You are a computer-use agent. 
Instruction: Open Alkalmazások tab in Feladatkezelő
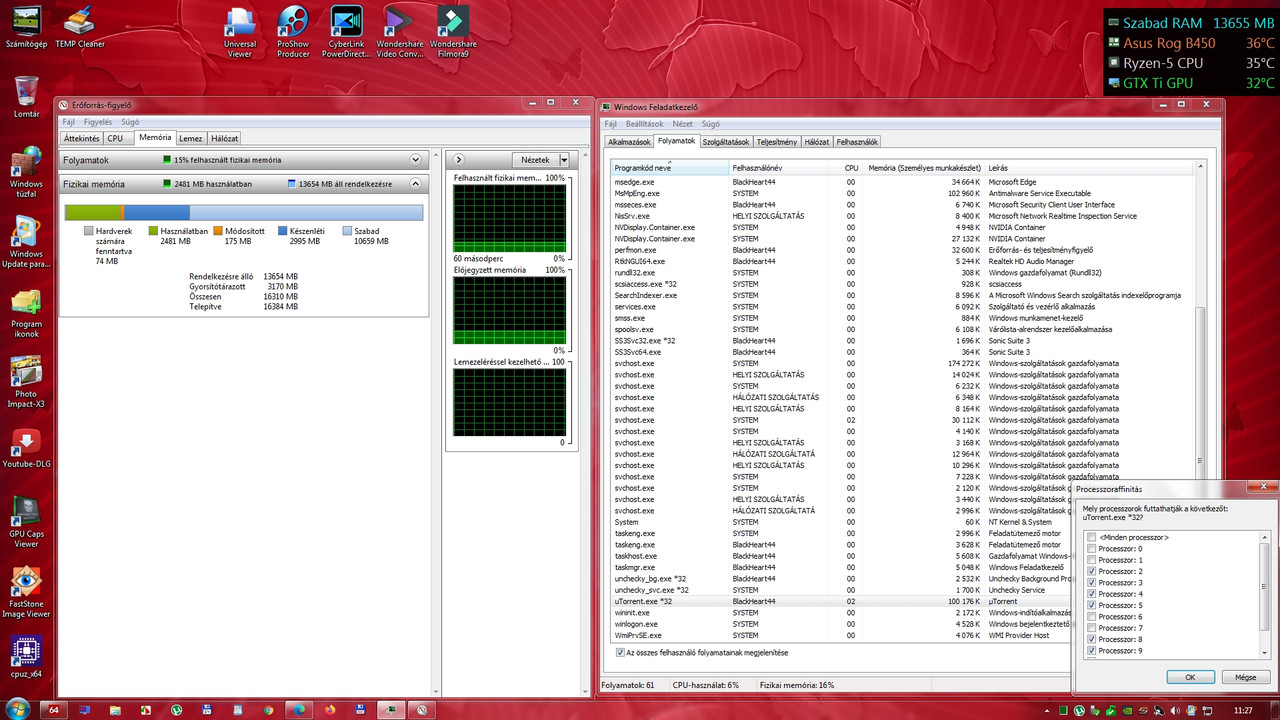click(x=629, y=142)
